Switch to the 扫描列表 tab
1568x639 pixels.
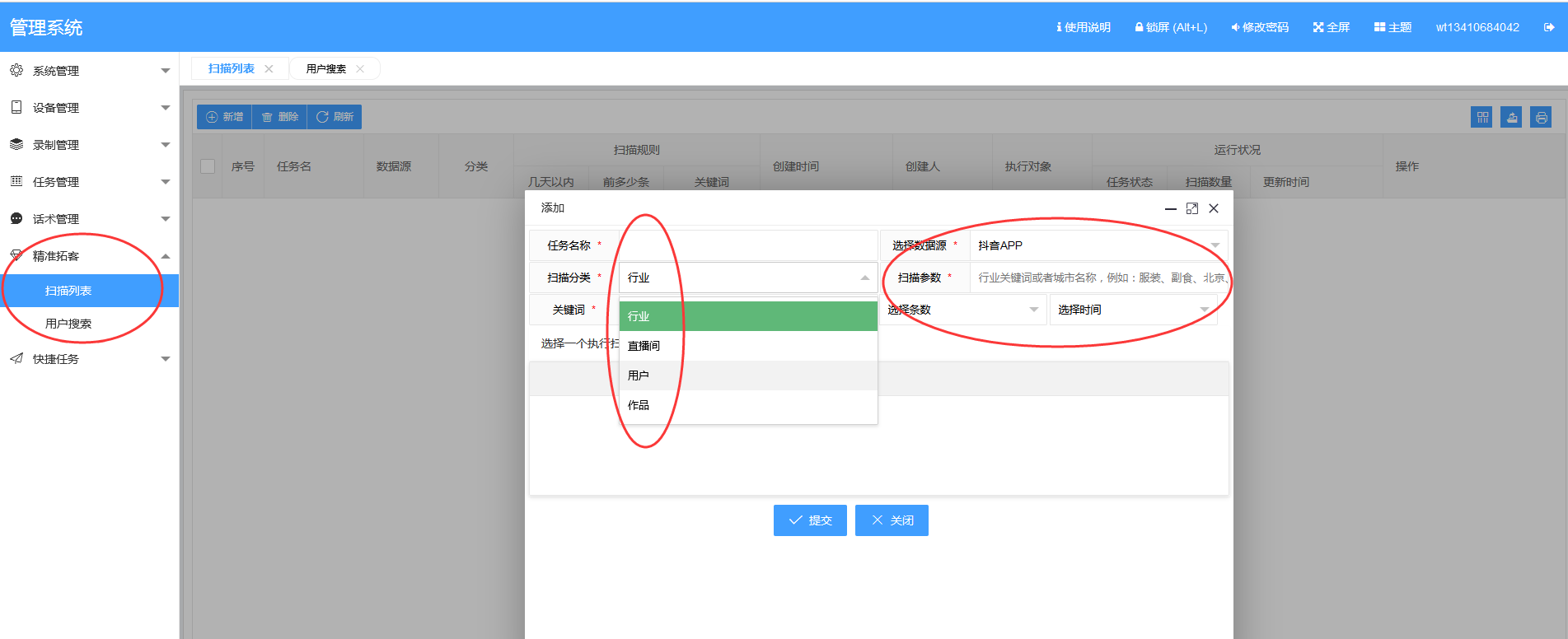click(232, 68)
